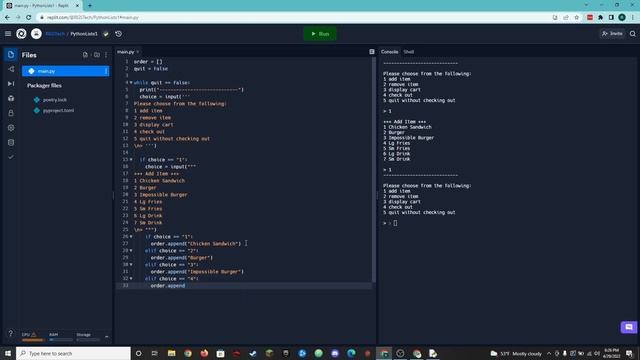
Task: Open the weather widget in taskbar
Action: 516,353
